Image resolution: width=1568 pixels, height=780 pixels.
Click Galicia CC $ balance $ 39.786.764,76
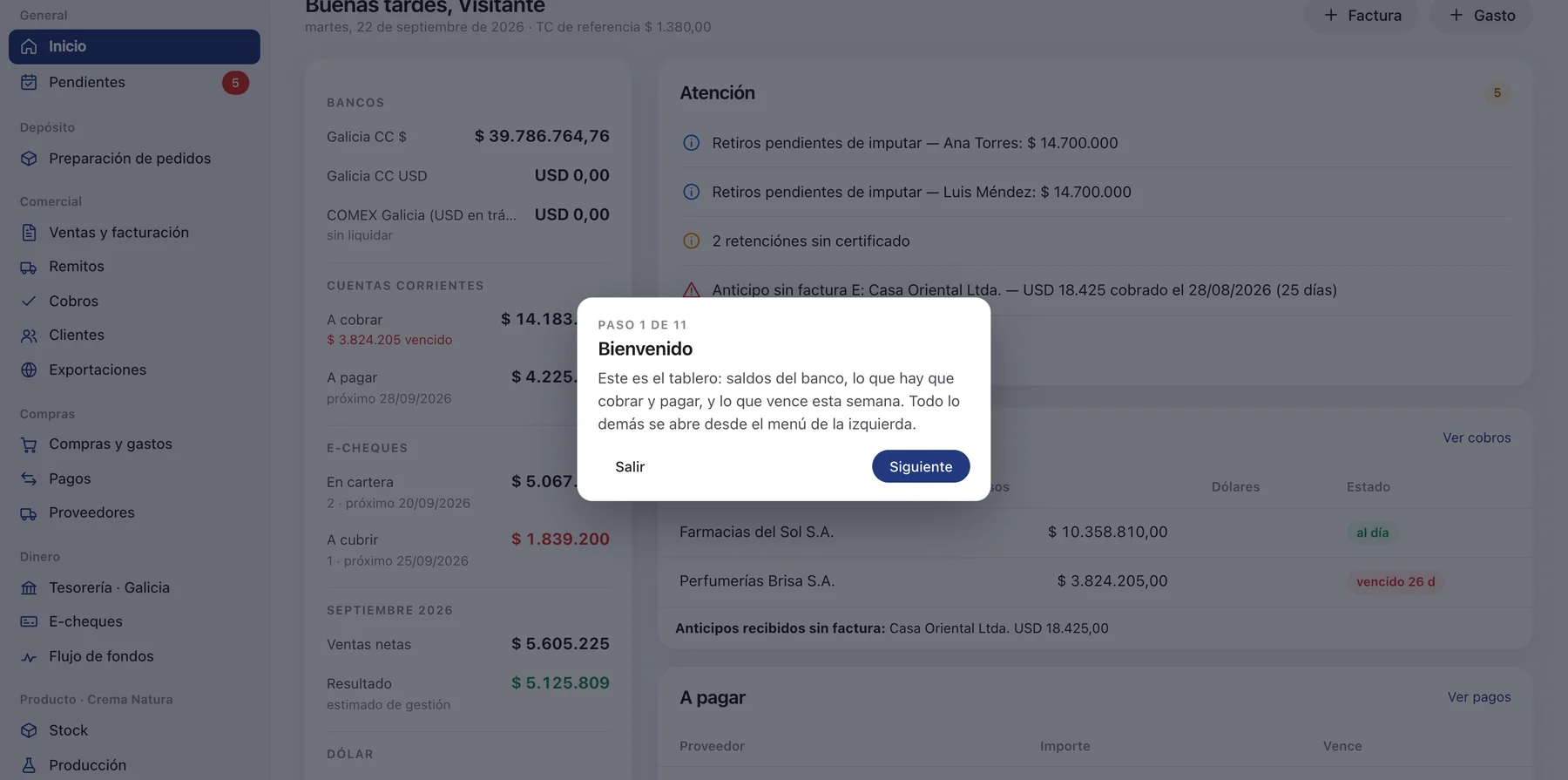542,136
